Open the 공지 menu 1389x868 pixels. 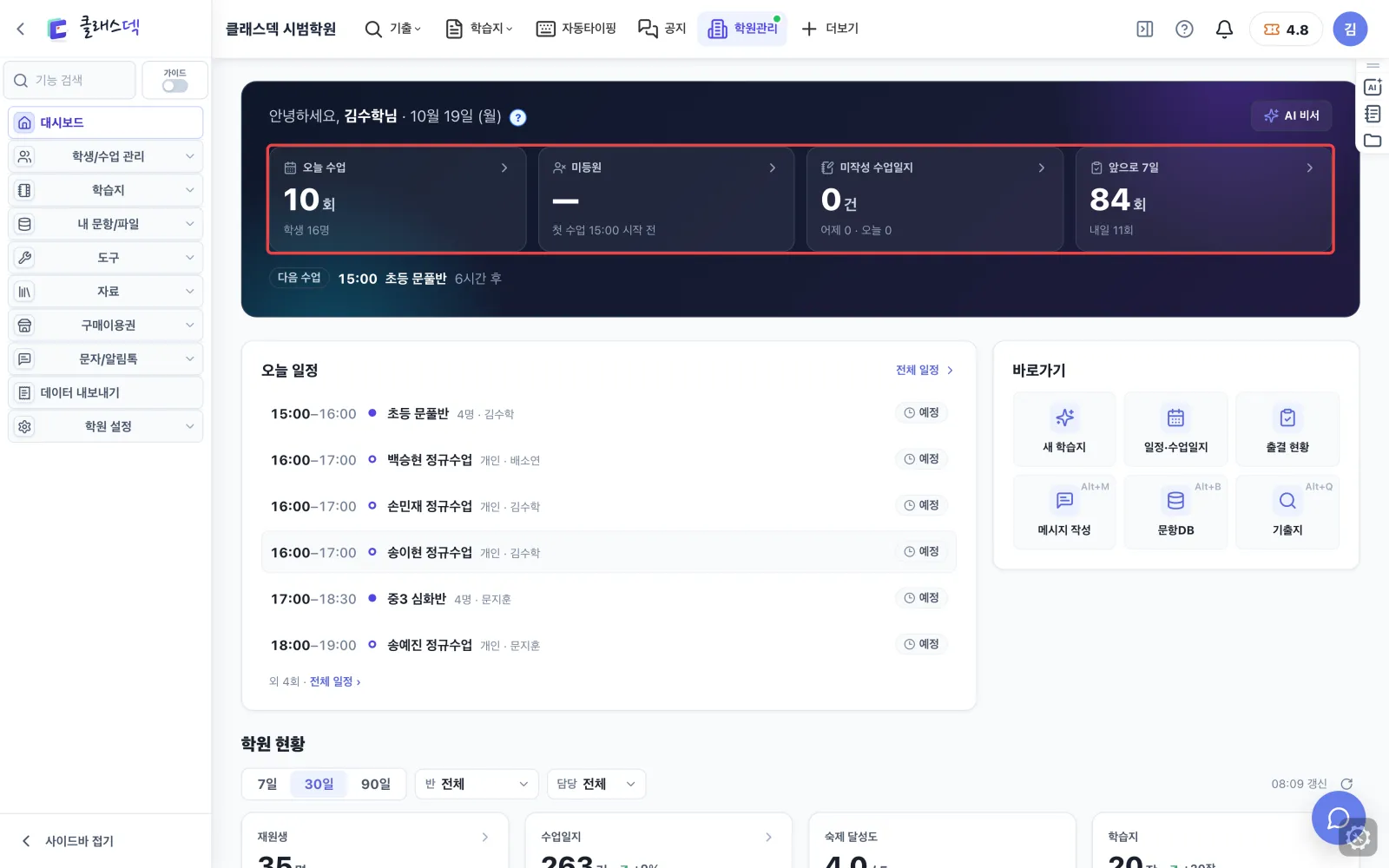[662, 29]
